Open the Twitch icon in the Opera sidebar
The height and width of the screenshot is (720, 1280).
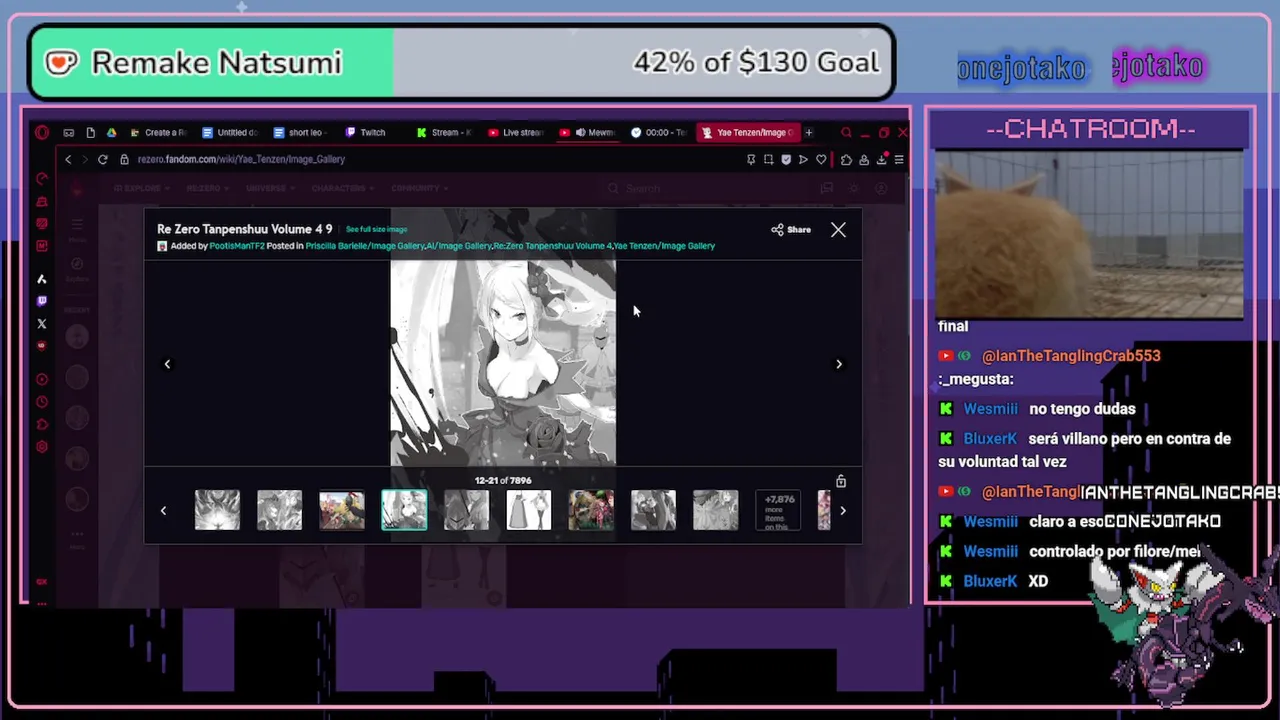(x=42, y=301)
